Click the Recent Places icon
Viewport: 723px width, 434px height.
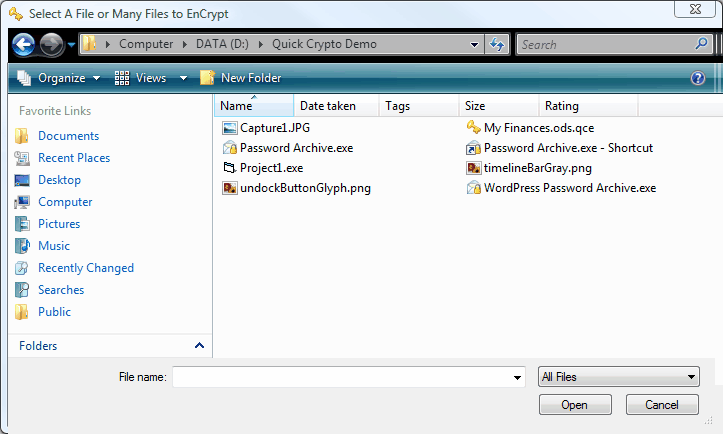coord(22,158)
